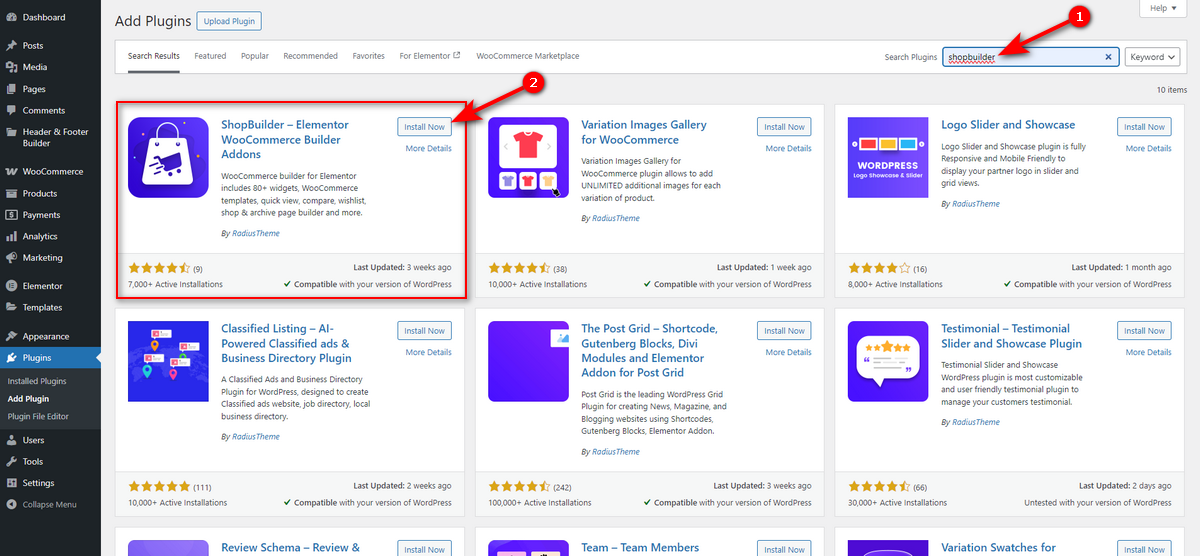This screenshot has height=556, width=1200.
Task: Click the Classified Listing plugin thumbnail
Action: pos(168,361)
